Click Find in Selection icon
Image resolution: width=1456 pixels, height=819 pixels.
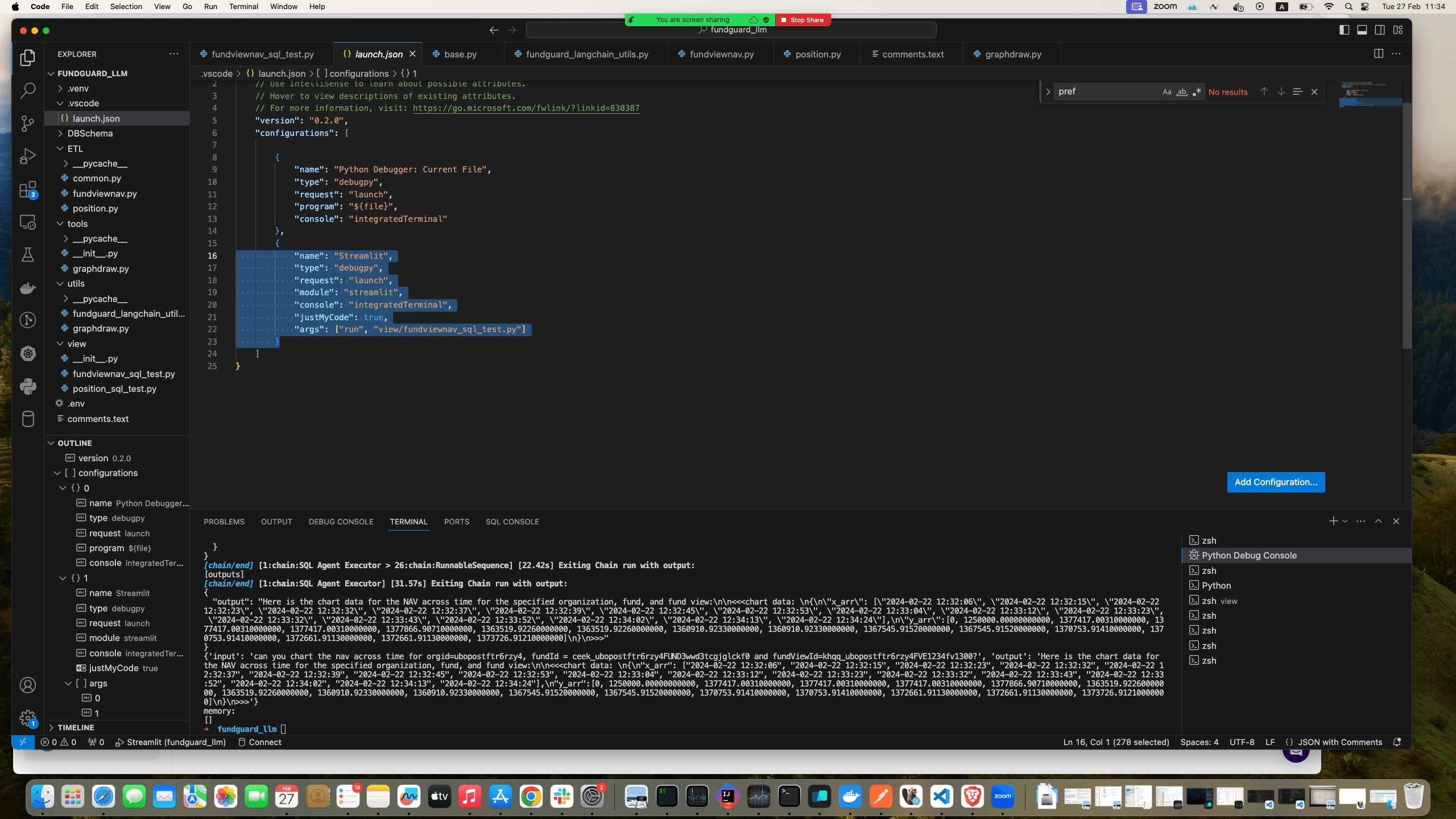1297,92
